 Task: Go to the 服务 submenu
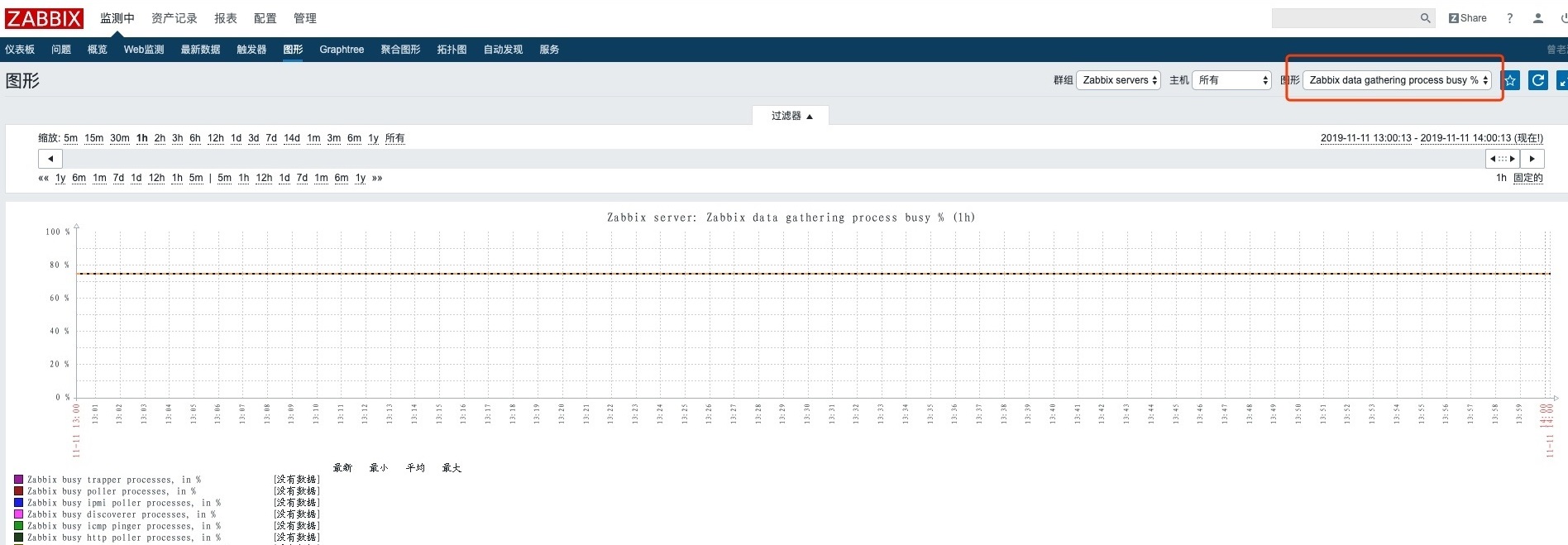[x=549, y=50]
